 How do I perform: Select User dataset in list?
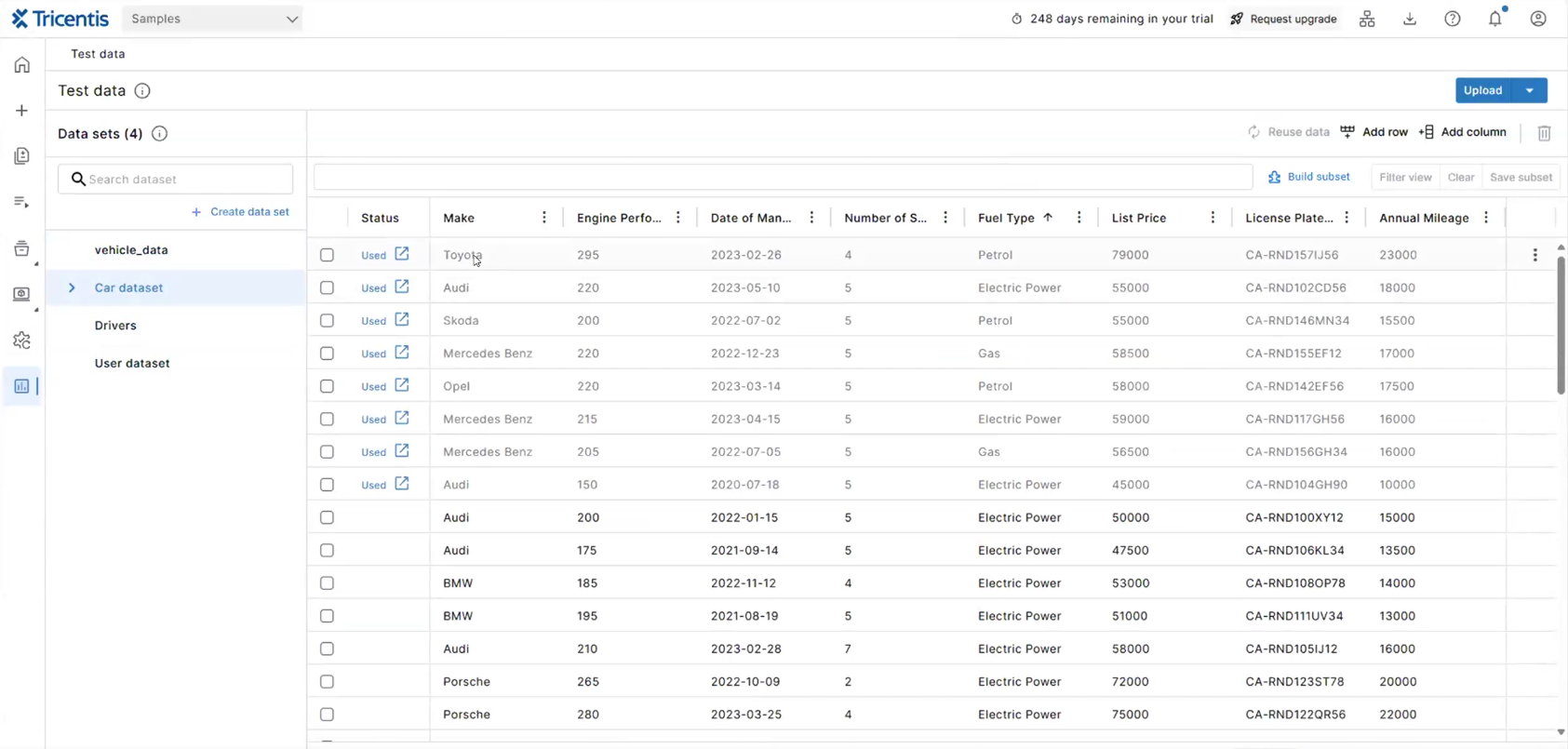click(x=132, y=364)
